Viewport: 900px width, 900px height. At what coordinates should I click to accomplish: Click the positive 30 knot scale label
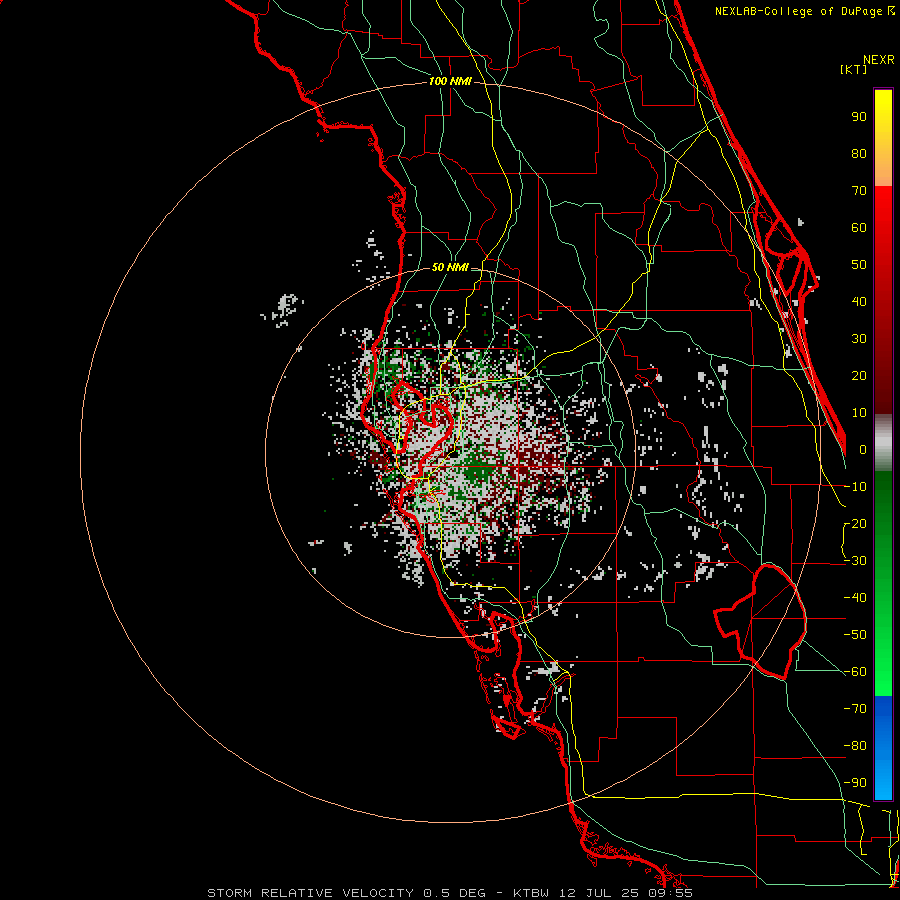[859, 339]
